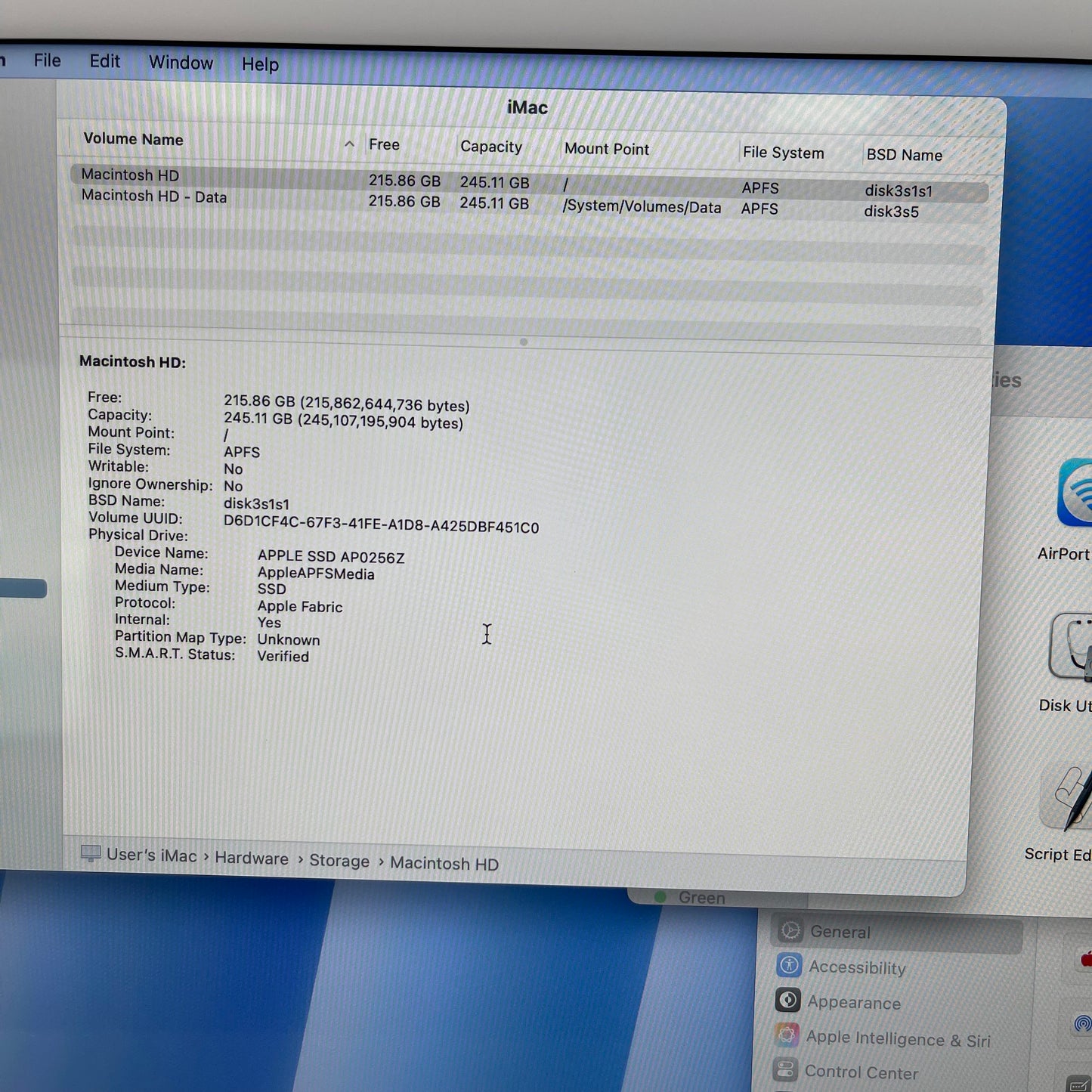1092x1092 pixels.
Task: Sort by the File System column header
Action: click(x=783, y=153)
